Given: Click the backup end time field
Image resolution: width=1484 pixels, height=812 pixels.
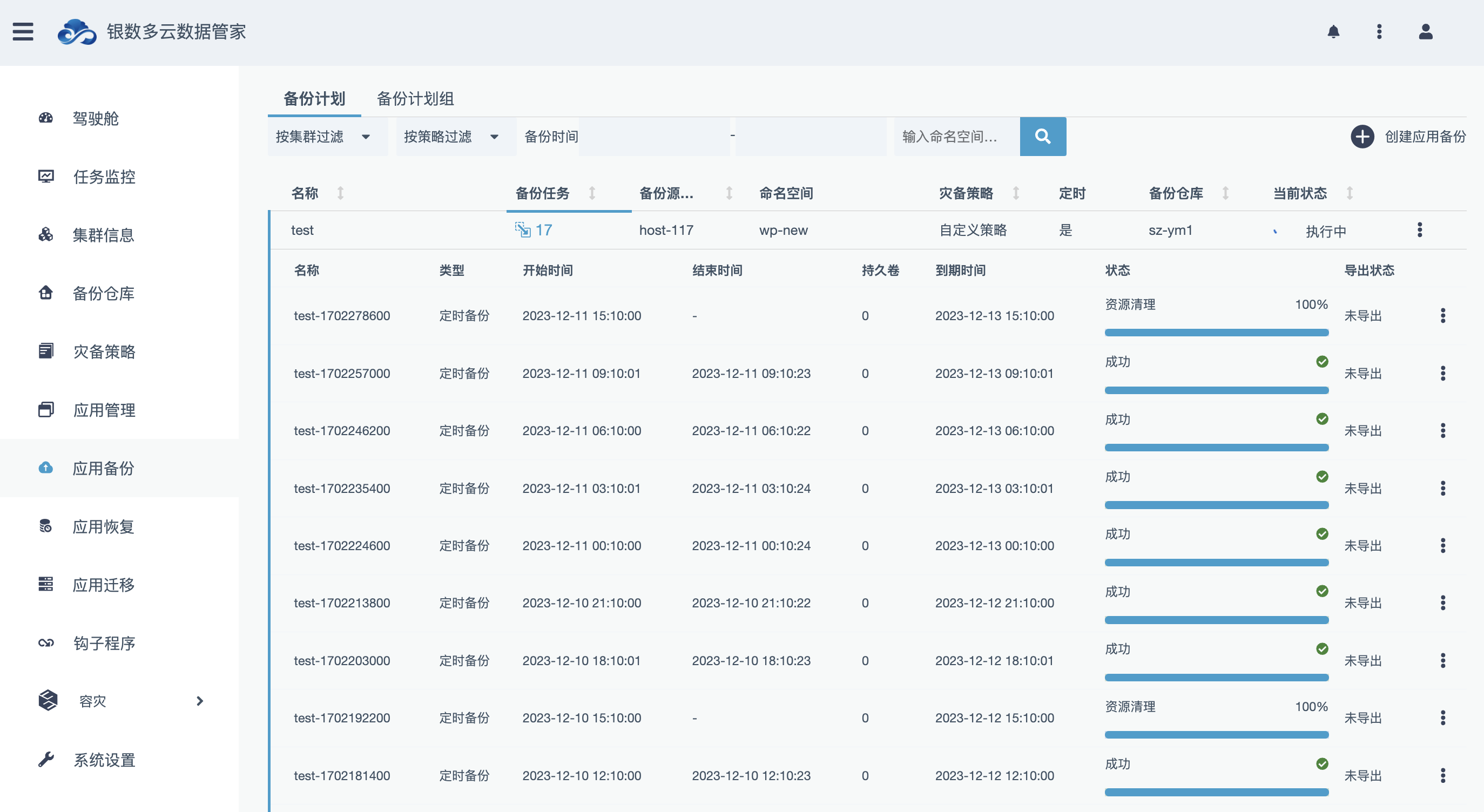Looking at the screenshot, I should (x=811, y=137).
